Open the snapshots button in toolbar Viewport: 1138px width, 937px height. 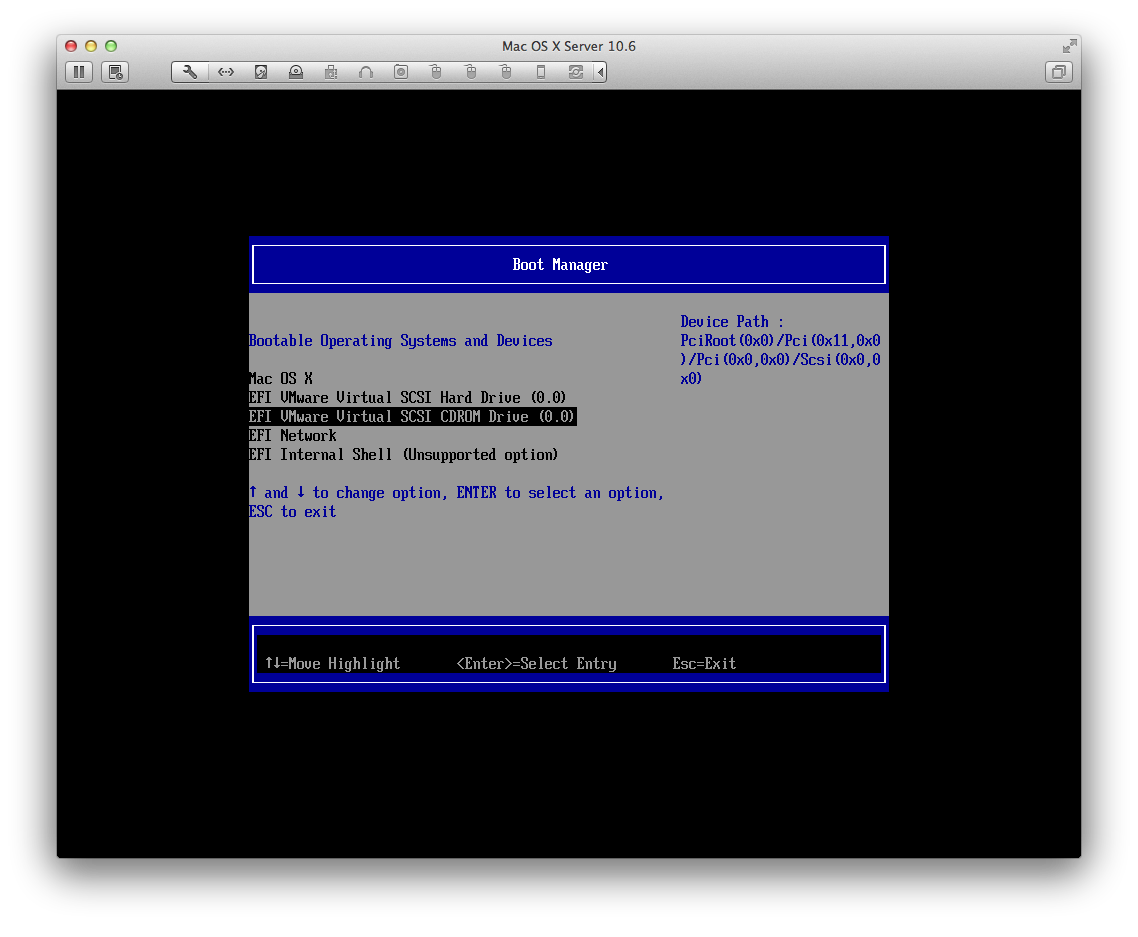(x=115, y=72)
